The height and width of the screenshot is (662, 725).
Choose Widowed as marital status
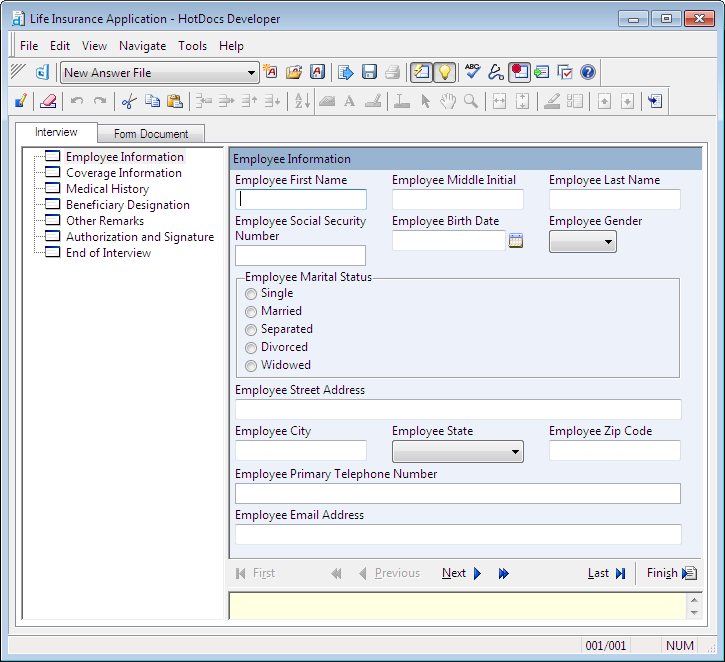tap(251, 366)
